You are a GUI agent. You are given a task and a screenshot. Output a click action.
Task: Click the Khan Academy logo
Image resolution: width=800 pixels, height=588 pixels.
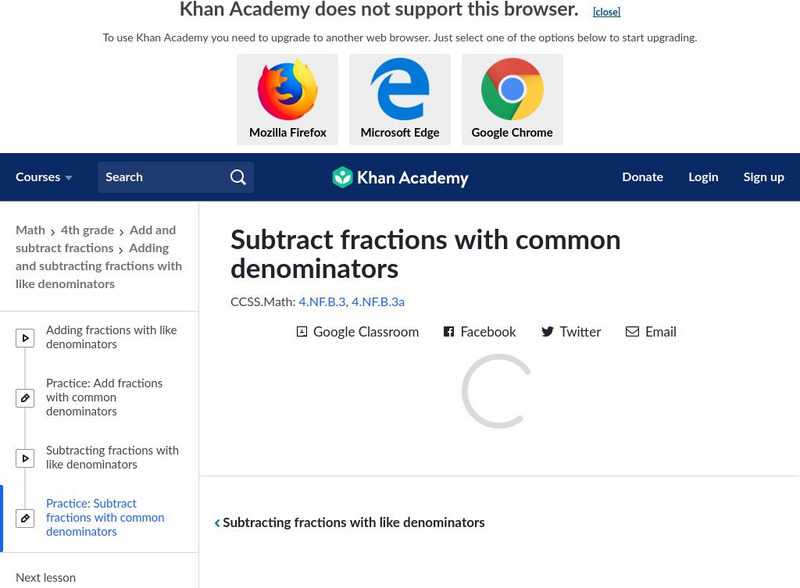(400, 178)
